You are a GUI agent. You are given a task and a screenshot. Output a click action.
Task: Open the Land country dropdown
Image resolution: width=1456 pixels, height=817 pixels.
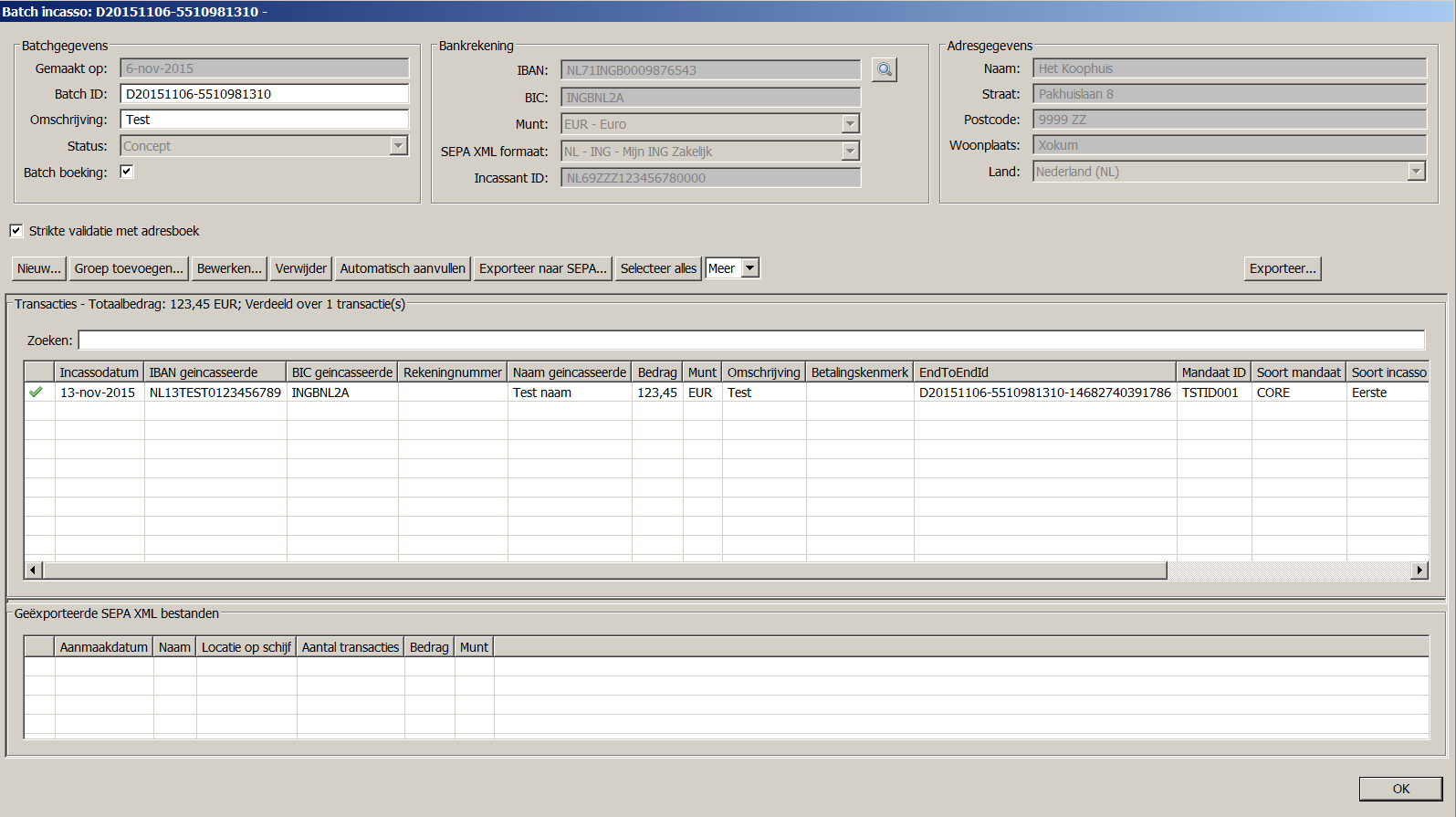pos(1416,172)
